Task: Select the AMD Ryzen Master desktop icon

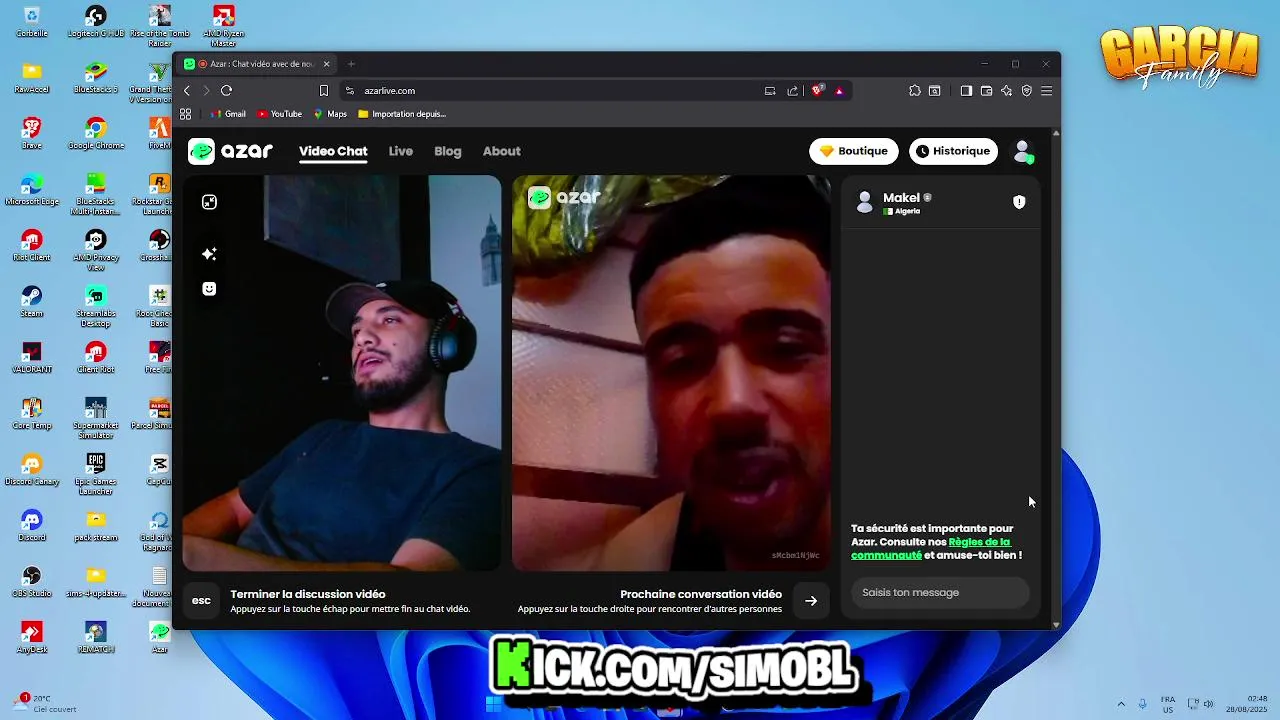Action: [x=224, y=26]
